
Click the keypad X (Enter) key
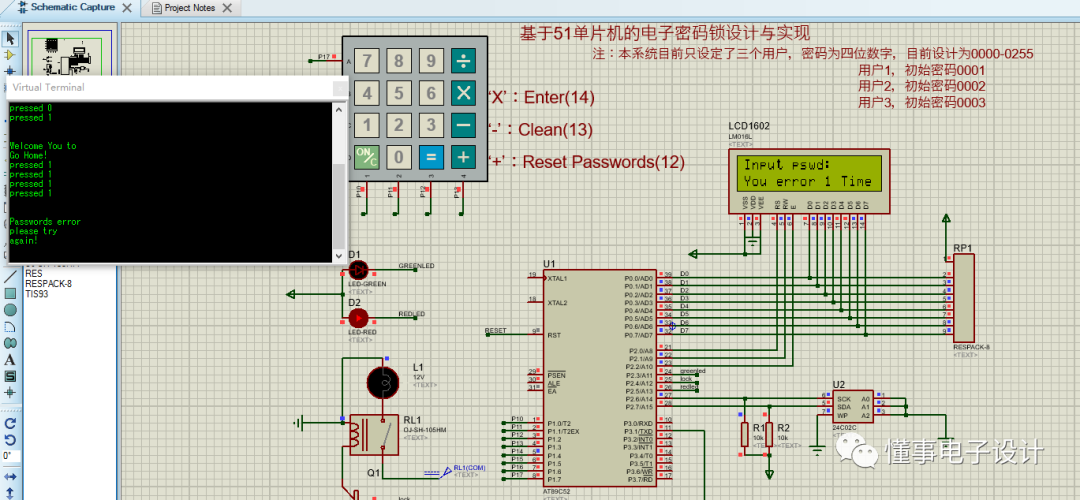464,93
